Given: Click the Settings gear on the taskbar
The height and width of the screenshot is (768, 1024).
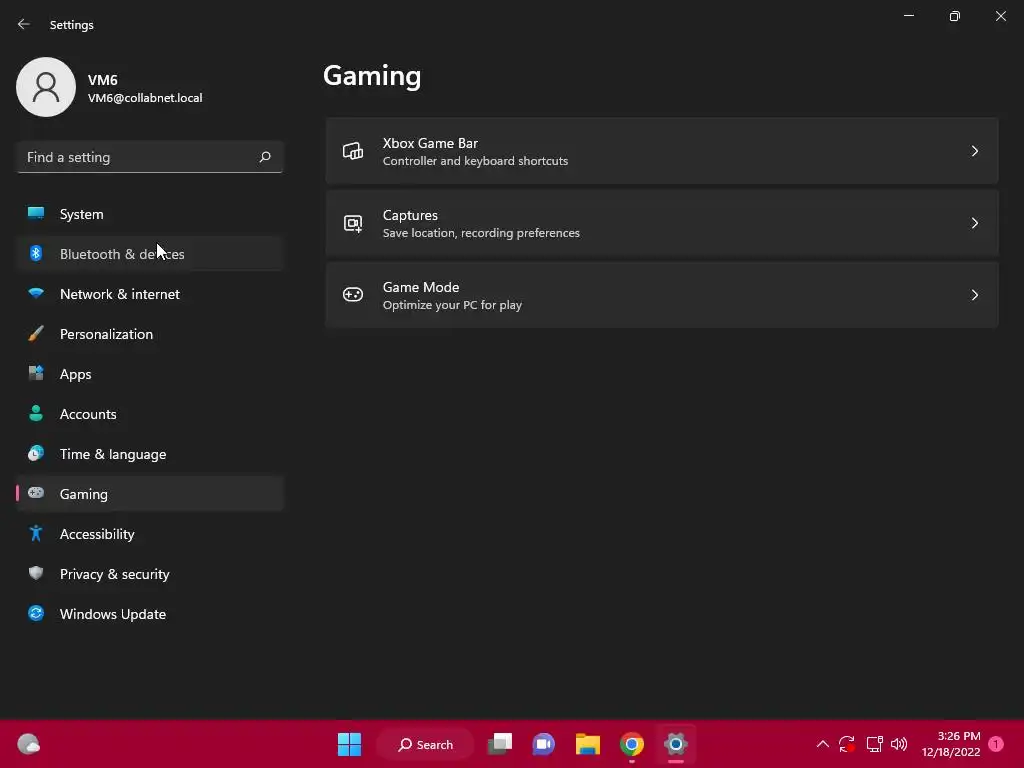Looking at the screenshot, I should [x=676, y=744].
